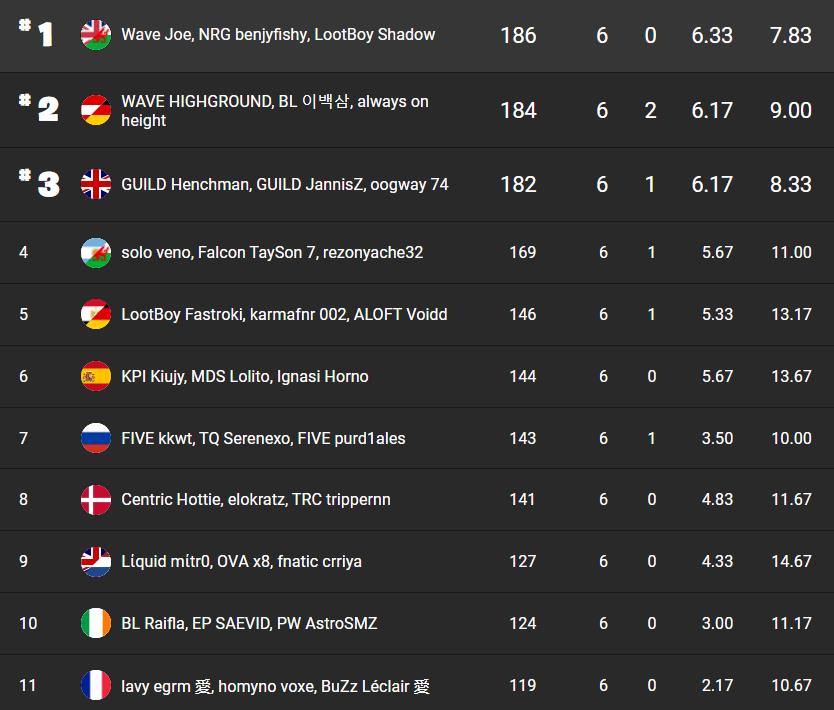Click the flag icon beside Wave Joe's team
834x710 pixels.
tap(96, 35)
